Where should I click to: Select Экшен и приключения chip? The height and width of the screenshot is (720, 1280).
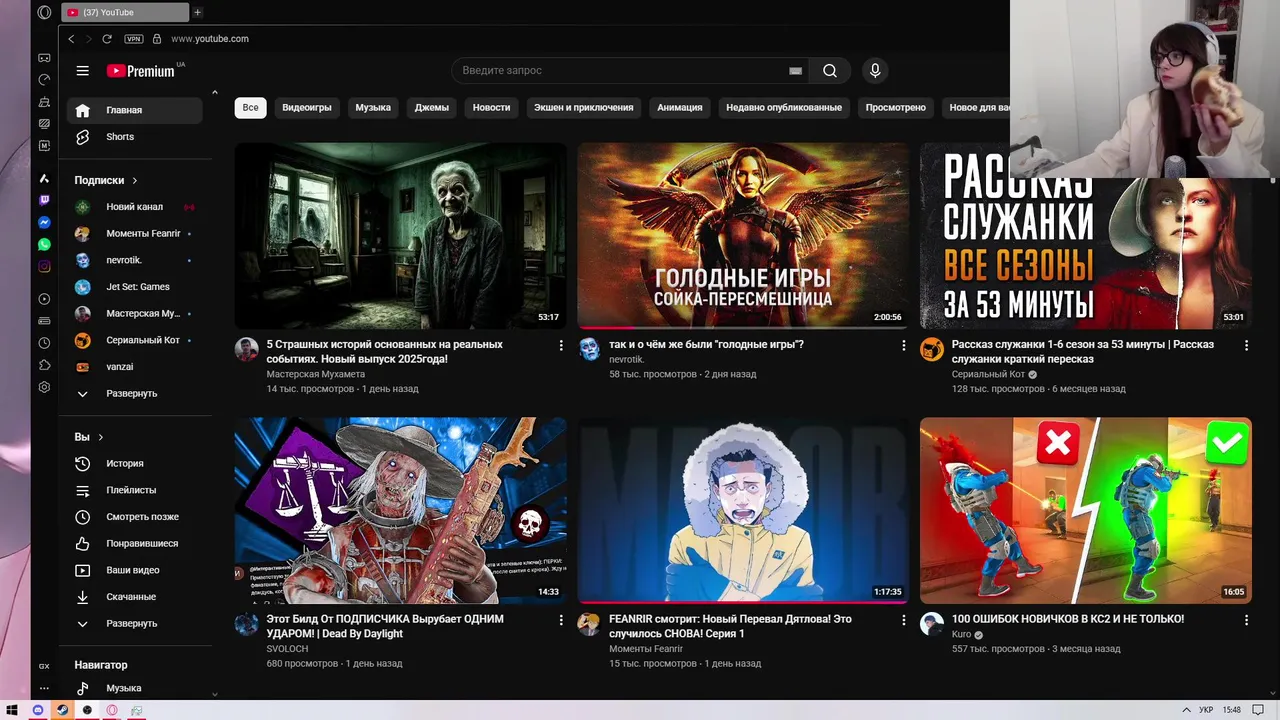(583, 107)
